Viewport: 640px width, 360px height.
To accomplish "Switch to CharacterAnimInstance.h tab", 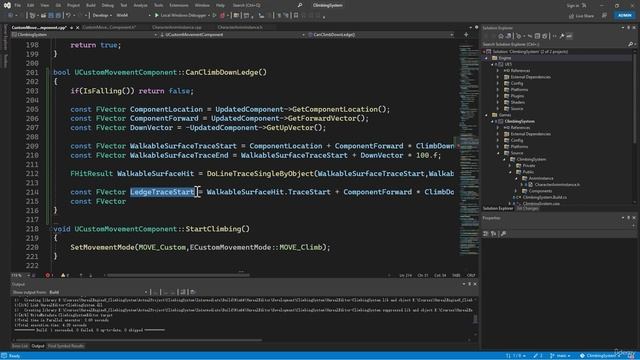I will [x=240, y=27].
